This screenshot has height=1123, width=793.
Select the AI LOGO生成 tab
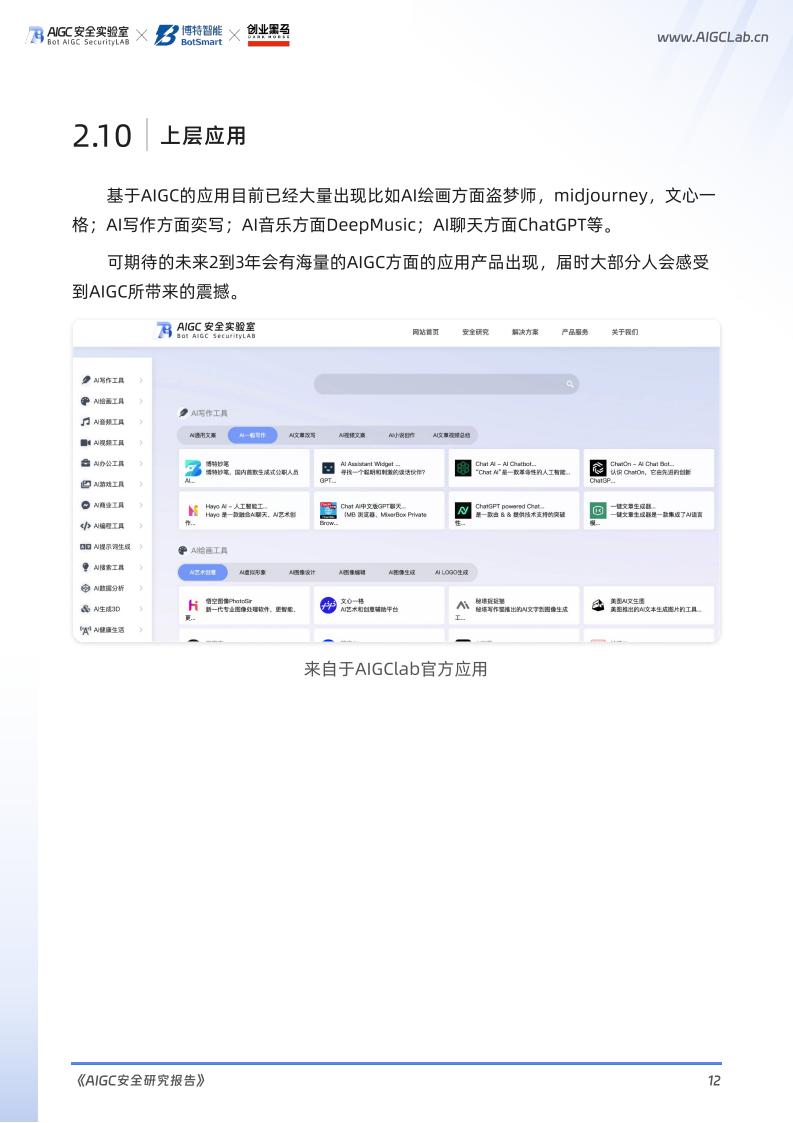click(x=452, y=573)
